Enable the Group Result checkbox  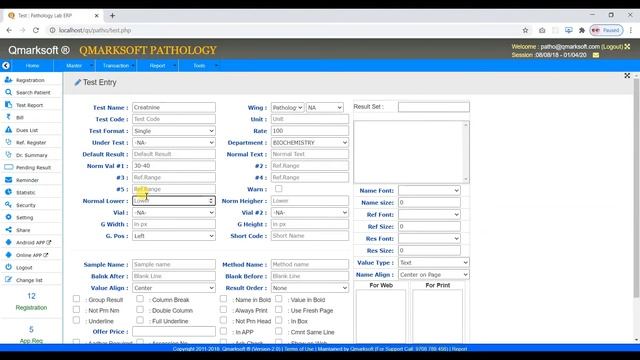click(x=76, y=299)
